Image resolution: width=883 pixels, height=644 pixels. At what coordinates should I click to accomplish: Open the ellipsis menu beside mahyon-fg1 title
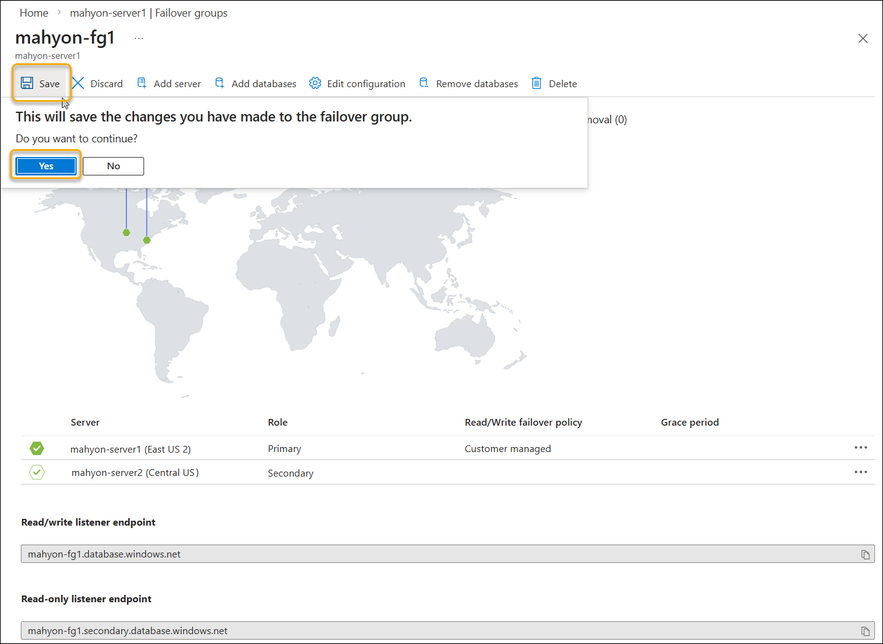pyautogui.click(x=139, y=38)
